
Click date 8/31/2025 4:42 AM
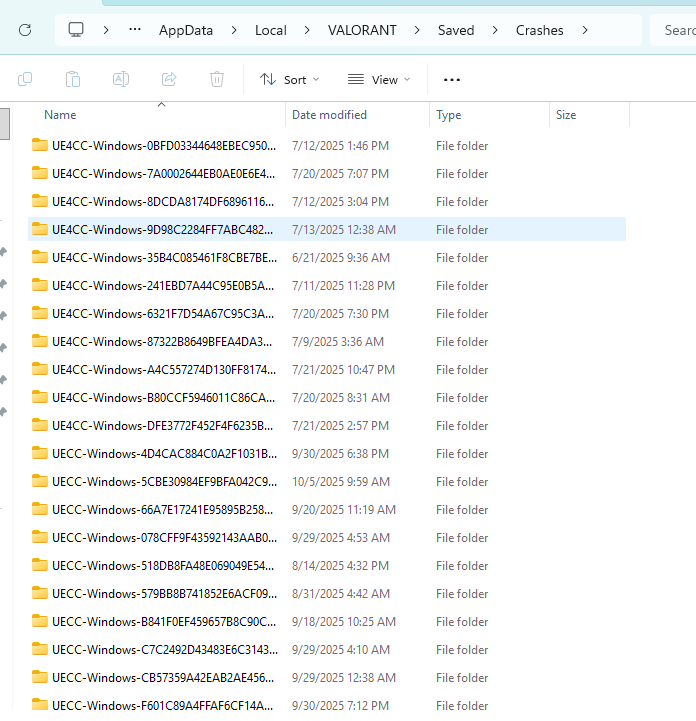(341, 594)
